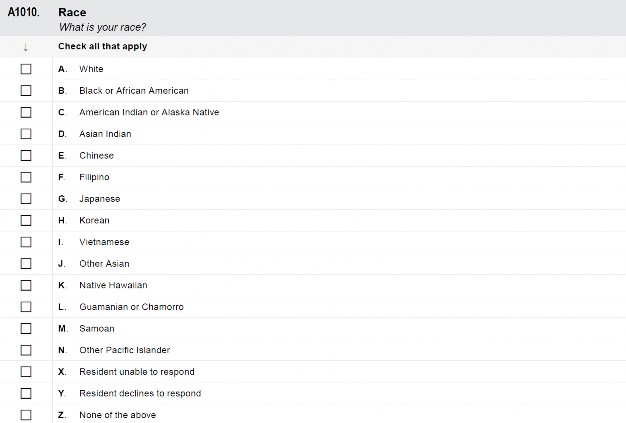The height and width of the screenshot is (423, 626).
Task: Check the Other Asian checkbox
Action: click(x=26, y=263)
